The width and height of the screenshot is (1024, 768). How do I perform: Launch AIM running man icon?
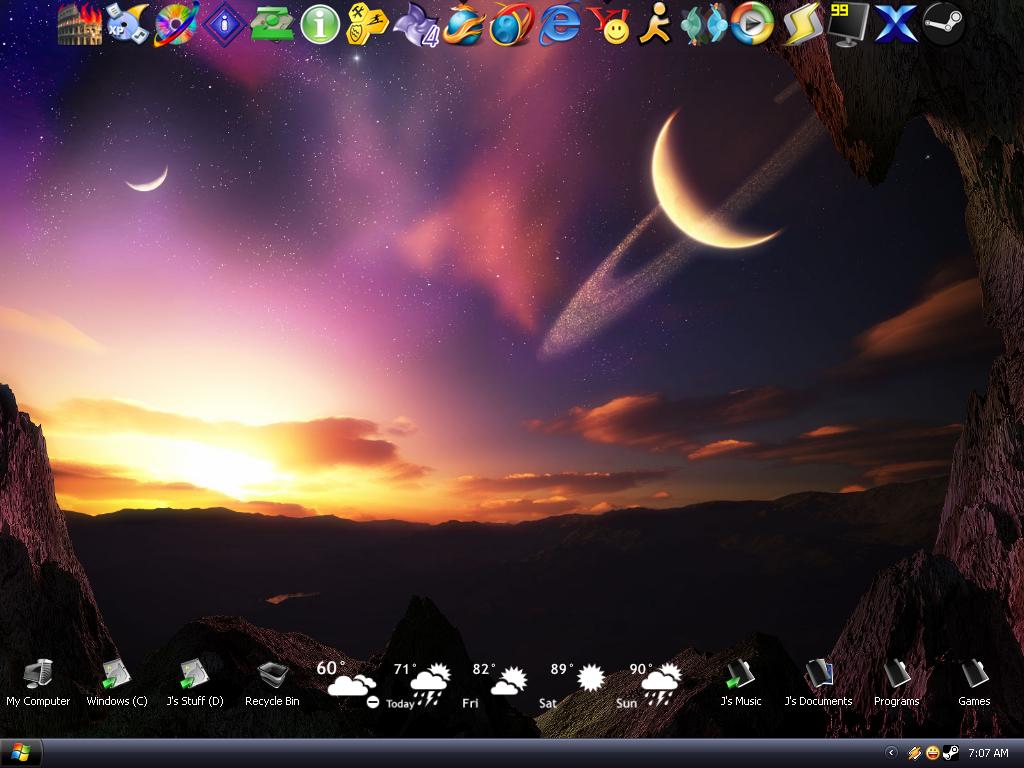pyautogui.click(x=655, y=25)
